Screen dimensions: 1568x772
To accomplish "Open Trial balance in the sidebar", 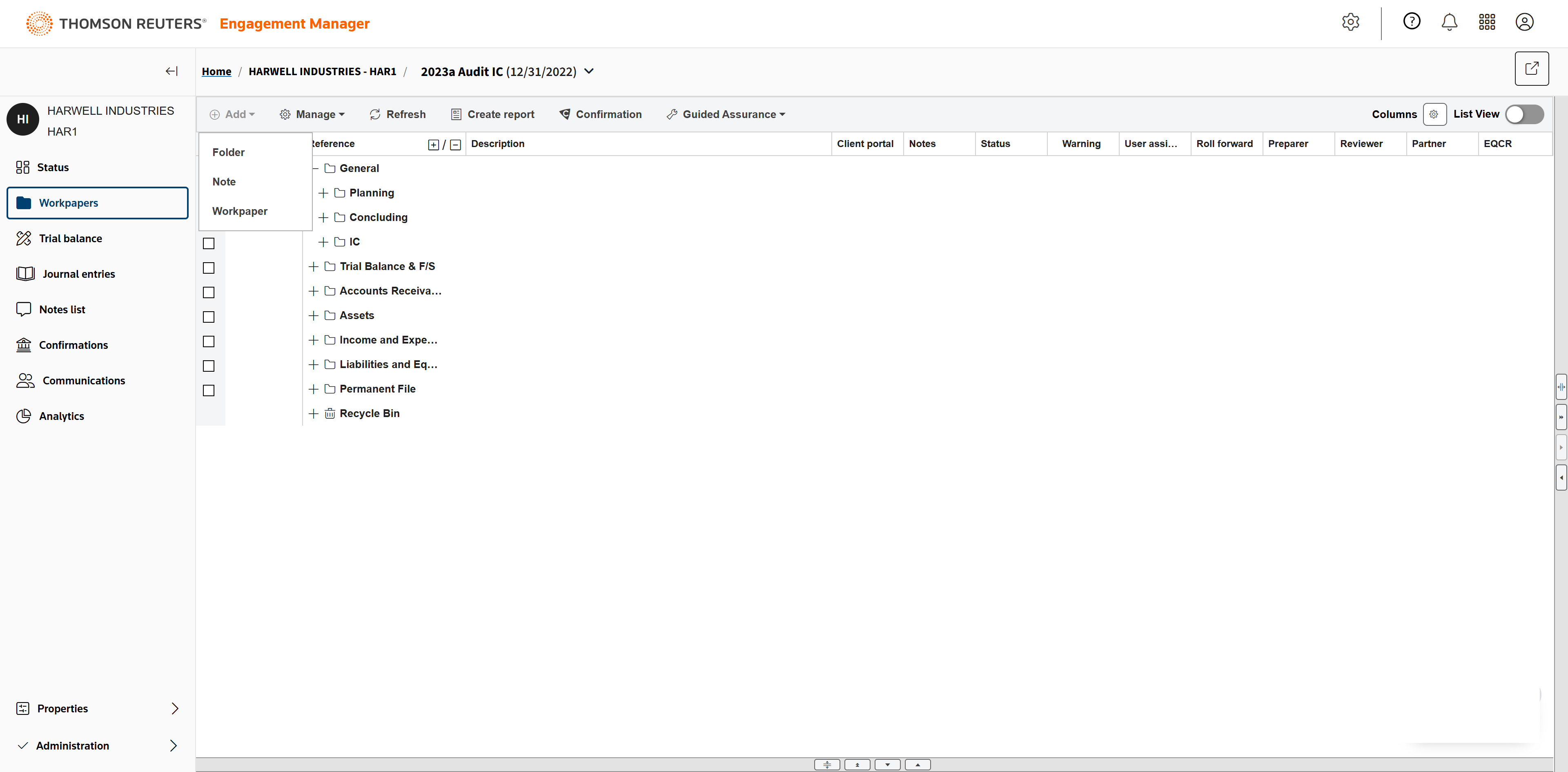I will click(x=71, y=239).
